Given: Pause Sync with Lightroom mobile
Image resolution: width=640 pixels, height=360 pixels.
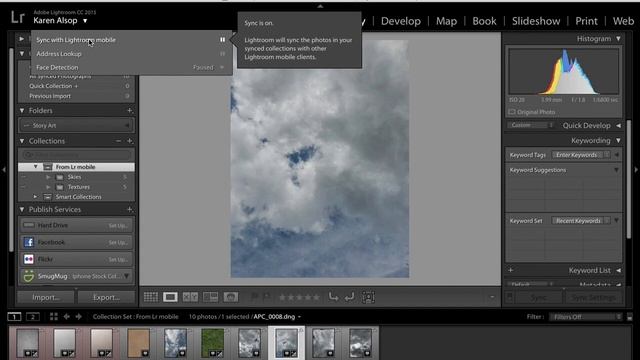Looking at the screenshot, I should [222, 40].
